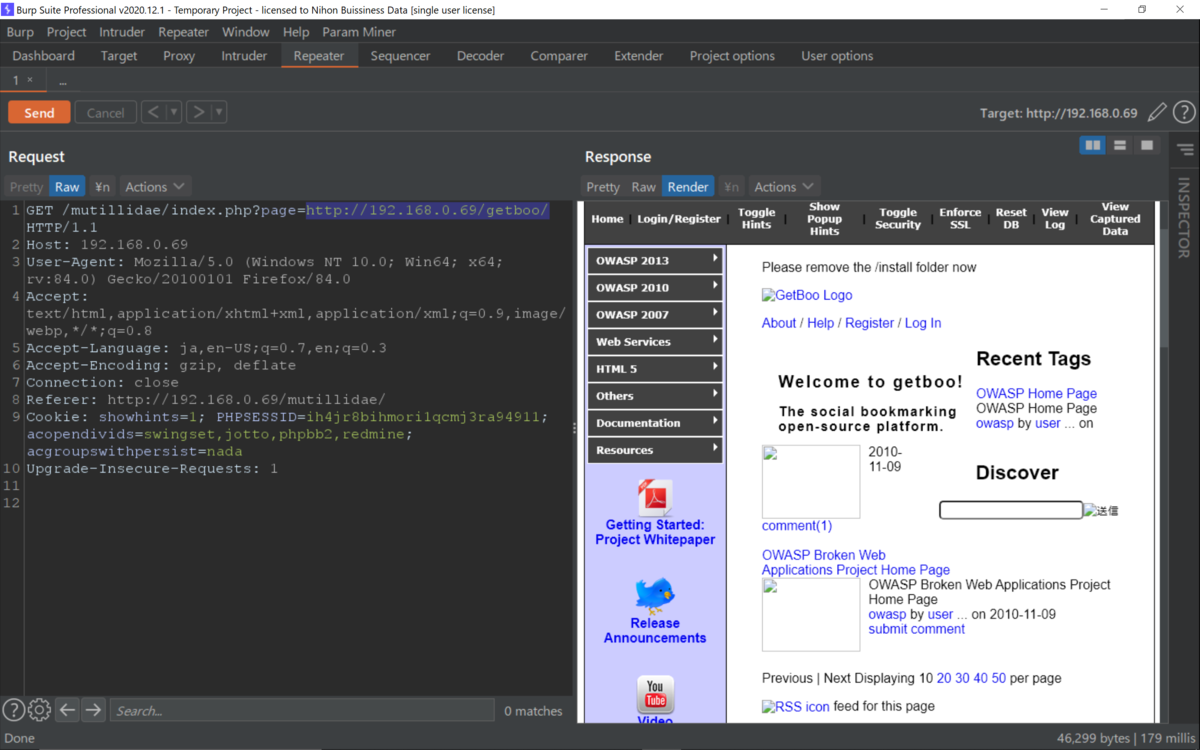Open Repeater help question-mark icon
Screen dimensions: 1200x750
point(1184,112)
